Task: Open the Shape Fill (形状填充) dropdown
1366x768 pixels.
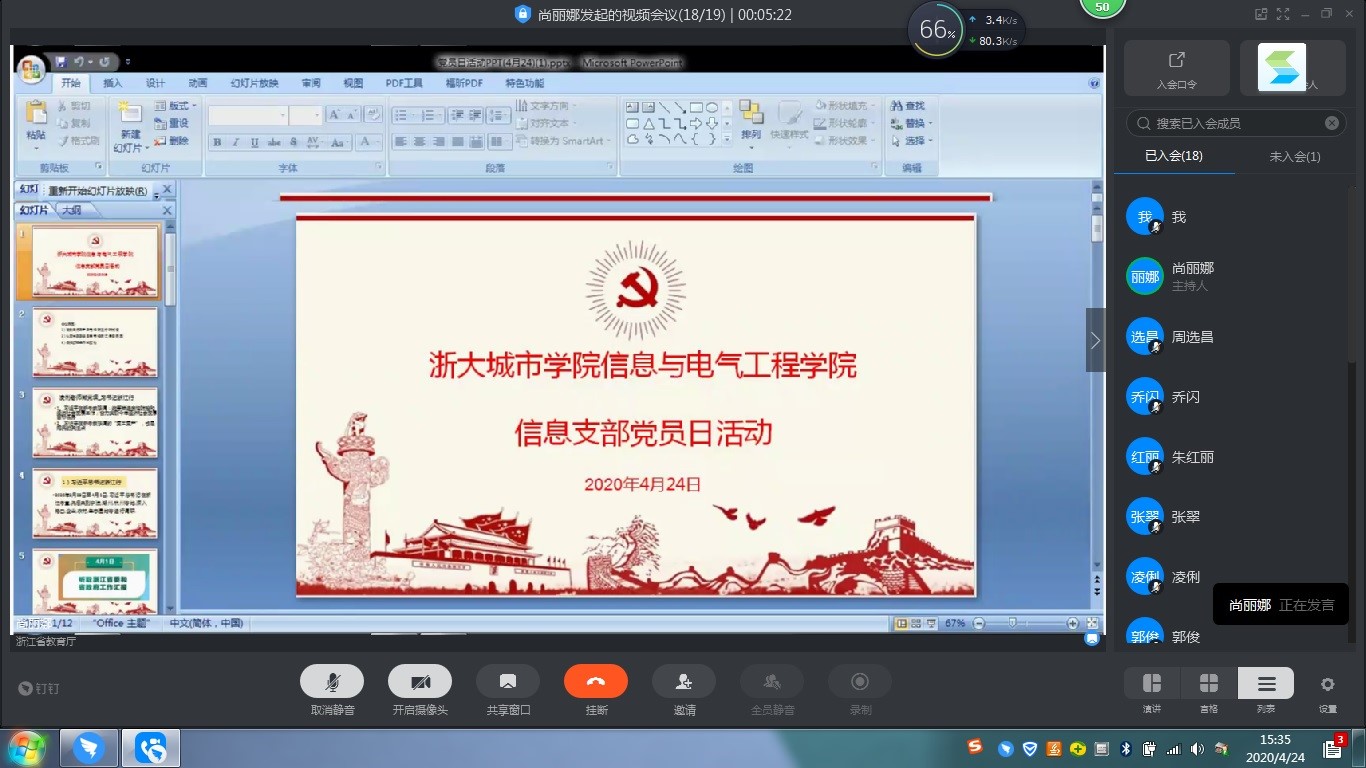Action: pyautogui.click(x=845, y=106)
